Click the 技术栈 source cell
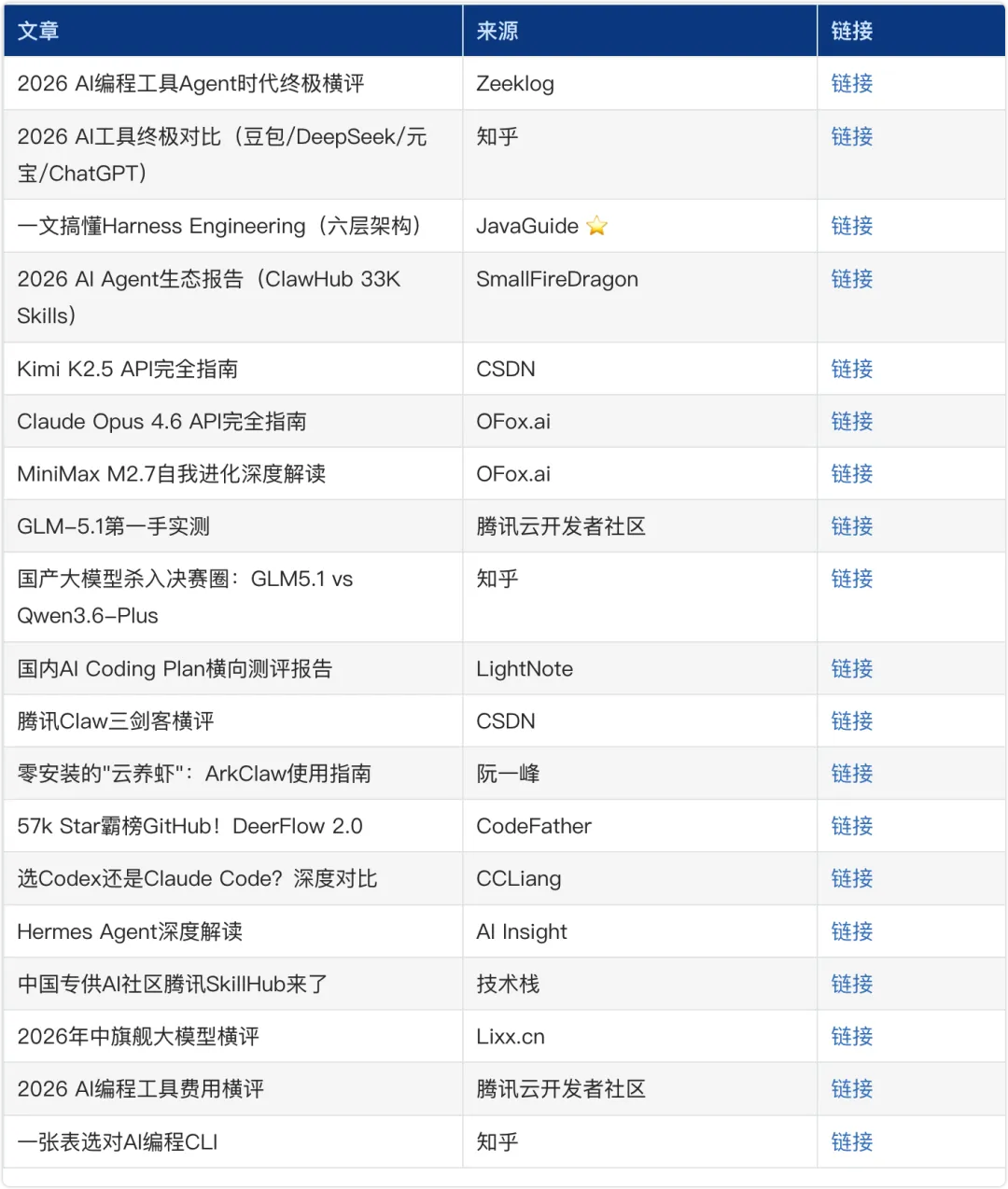The height and width of the screenshot is (1189, 1008). pos(639,984)
